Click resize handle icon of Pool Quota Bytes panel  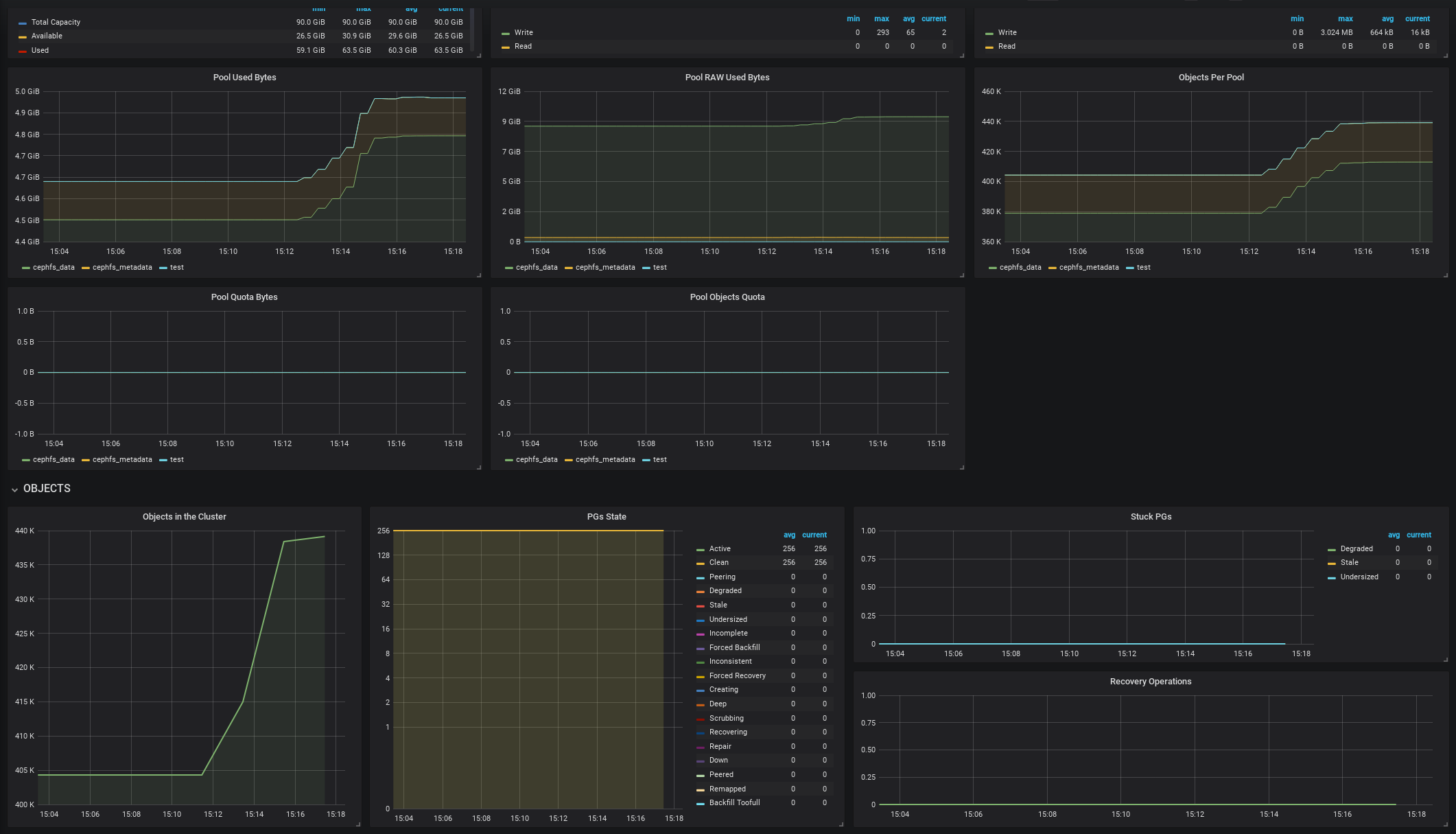[x=478, y=467]
